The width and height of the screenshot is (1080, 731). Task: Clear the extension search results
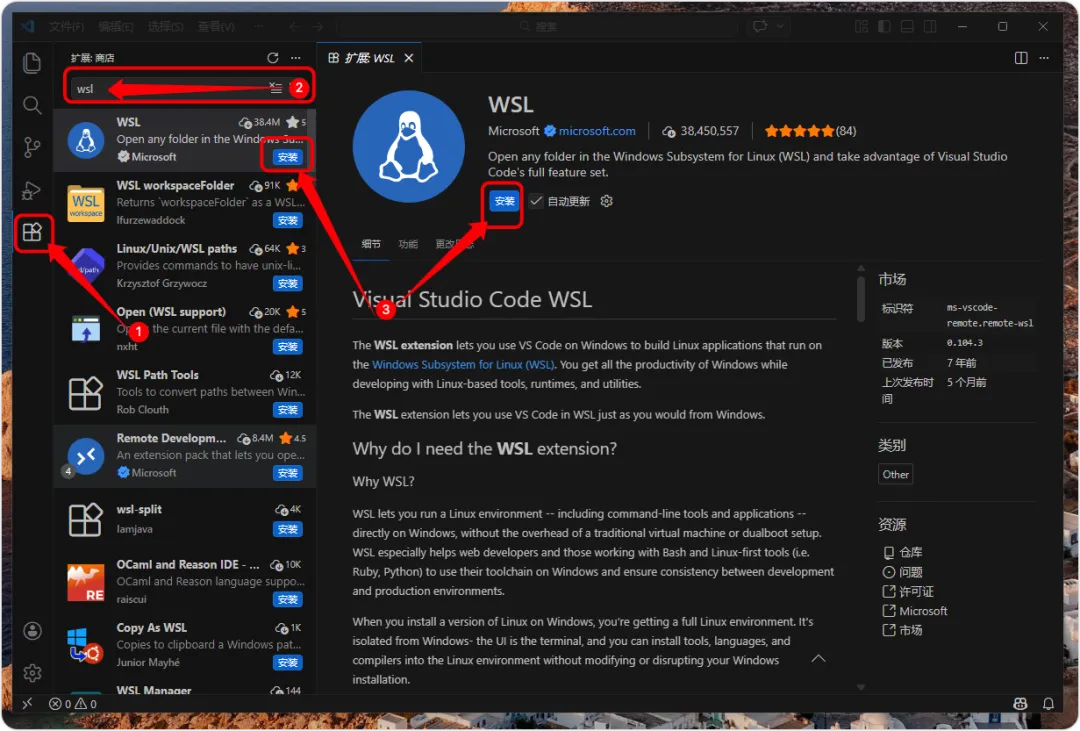pyautogui.click(x=276, y=87)
